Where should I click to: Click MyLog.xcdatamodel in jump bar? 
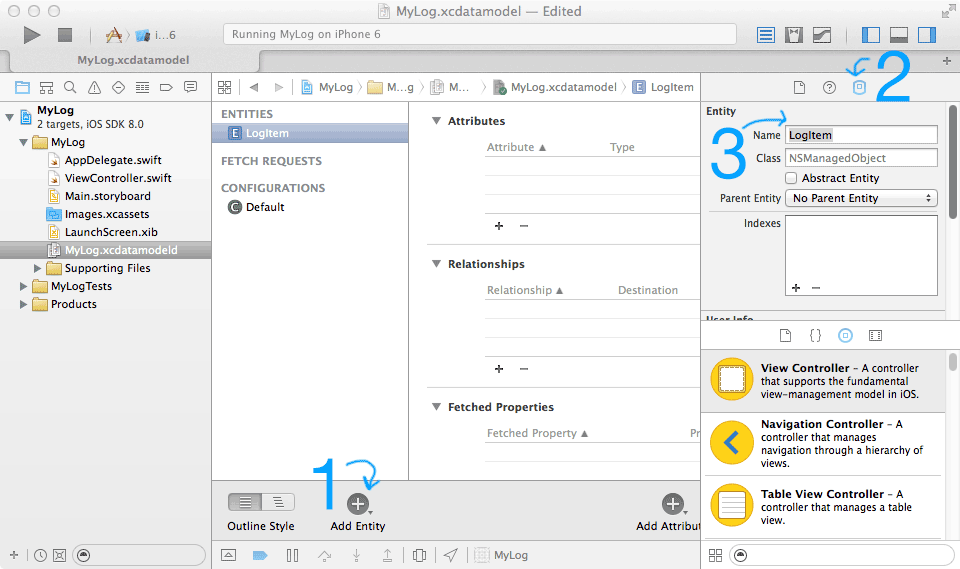coord(556,88)
